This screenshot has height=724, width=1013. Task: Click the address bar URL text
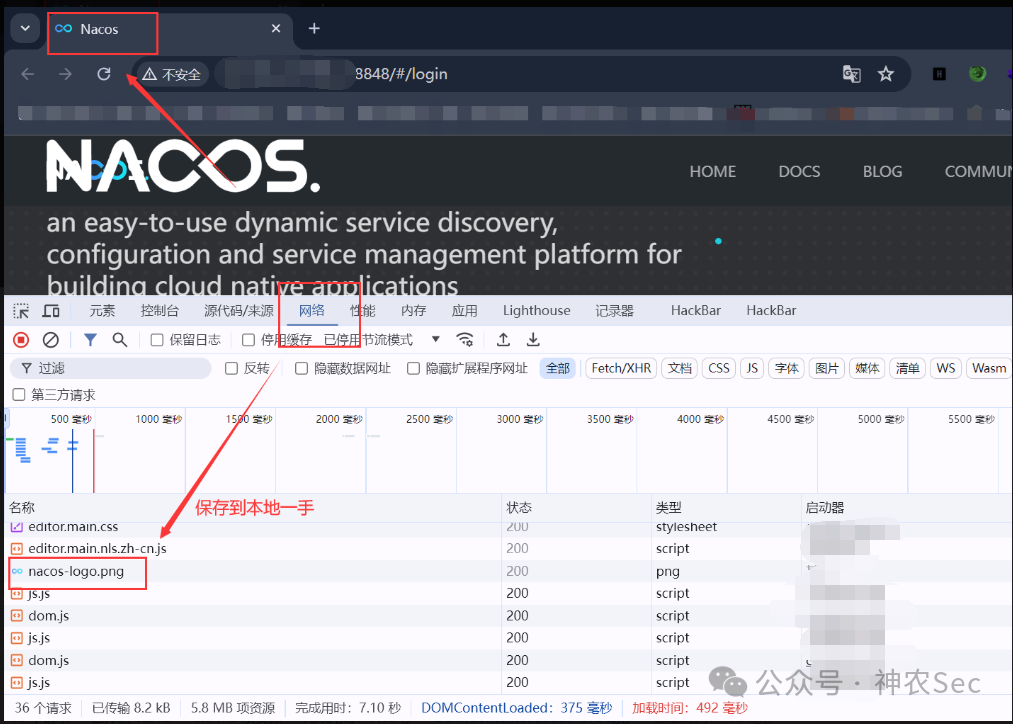tap(401, 74)
